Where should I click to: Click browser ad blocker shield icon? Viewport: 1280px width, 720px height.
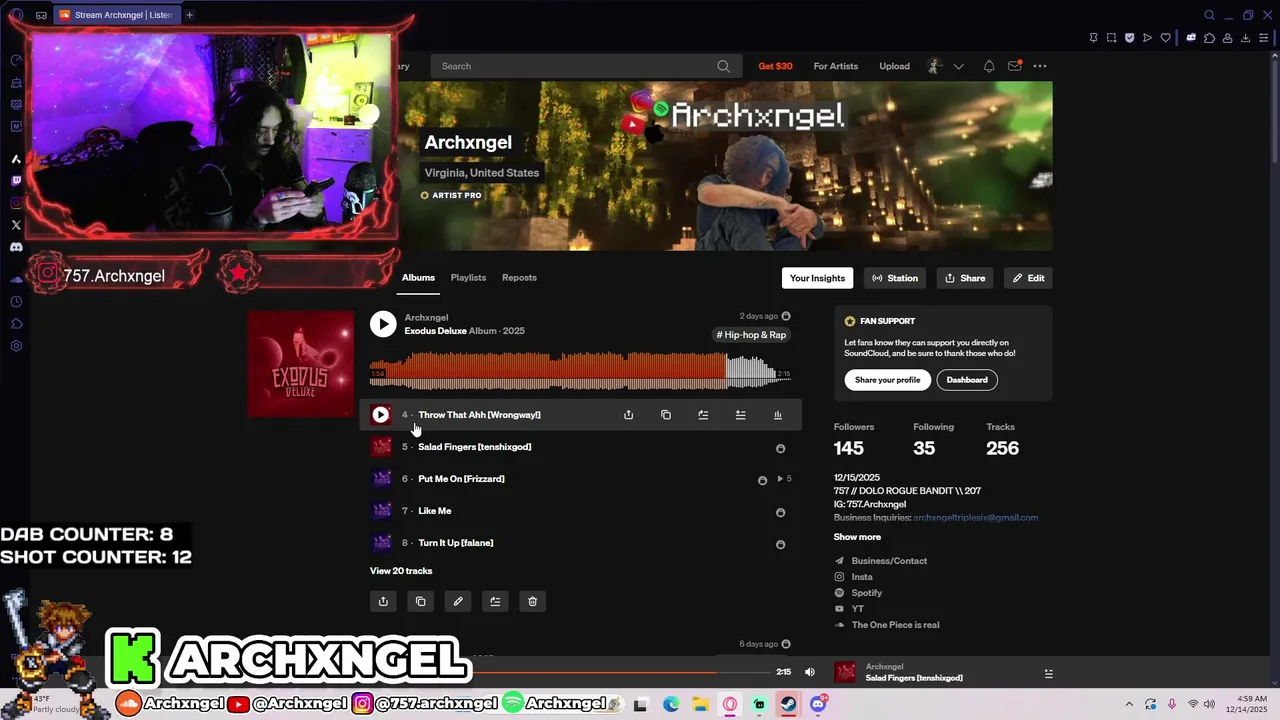point(1129,38)
